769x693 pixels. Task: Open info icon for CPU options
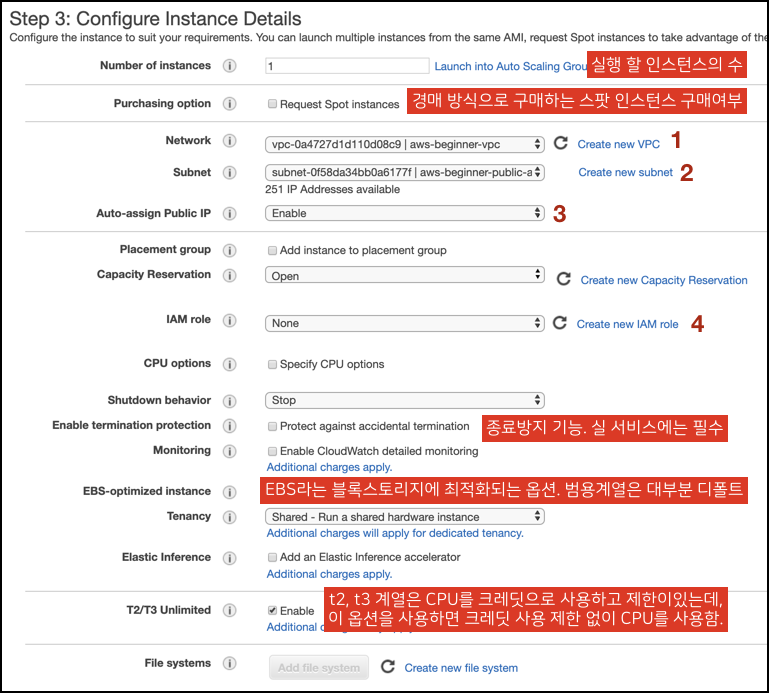(230, 364)
